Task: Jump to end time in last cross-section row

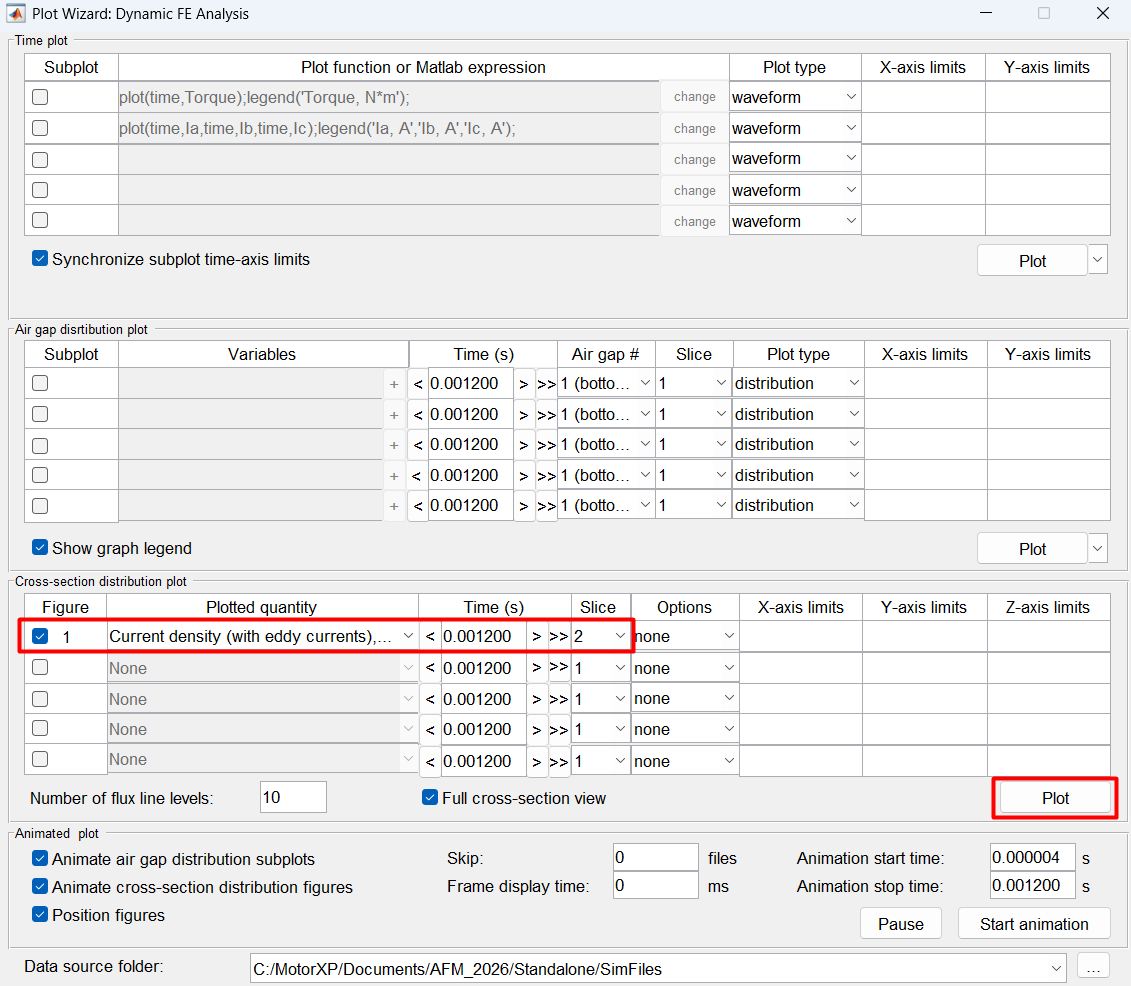Action: (559, 762)
